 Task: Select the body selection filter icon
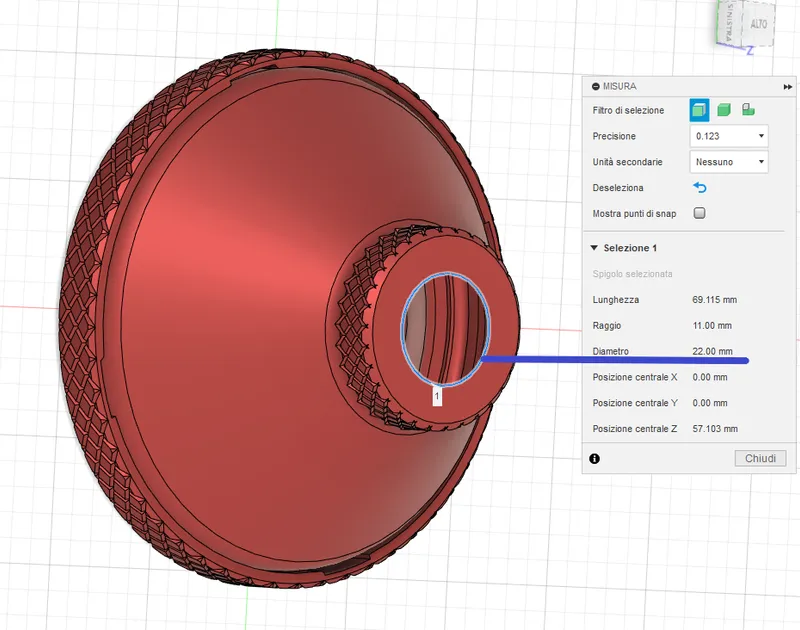(723, 110)
